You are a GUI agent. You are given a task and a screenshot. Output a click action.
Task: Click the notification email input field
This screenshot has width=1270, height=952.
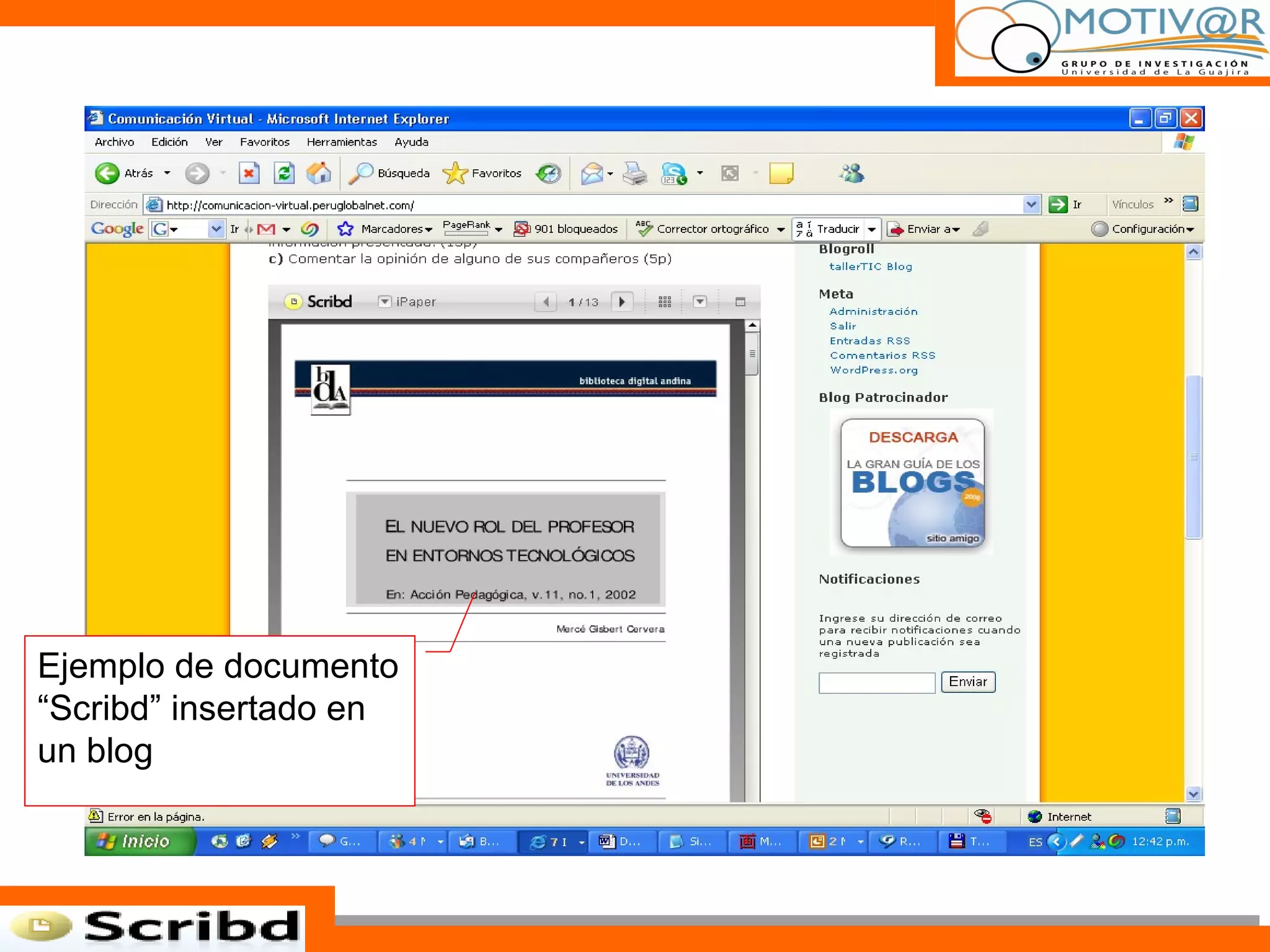[877, 682]
